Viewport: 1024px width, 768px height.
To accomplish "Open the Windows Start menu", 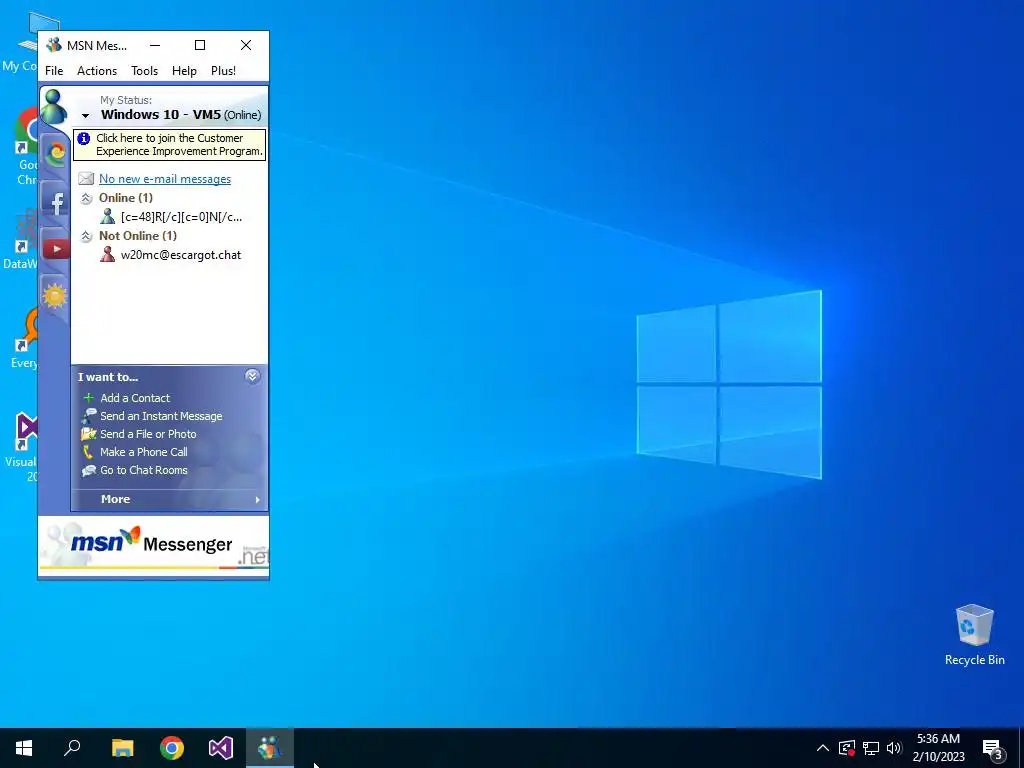I will (24, 748).
